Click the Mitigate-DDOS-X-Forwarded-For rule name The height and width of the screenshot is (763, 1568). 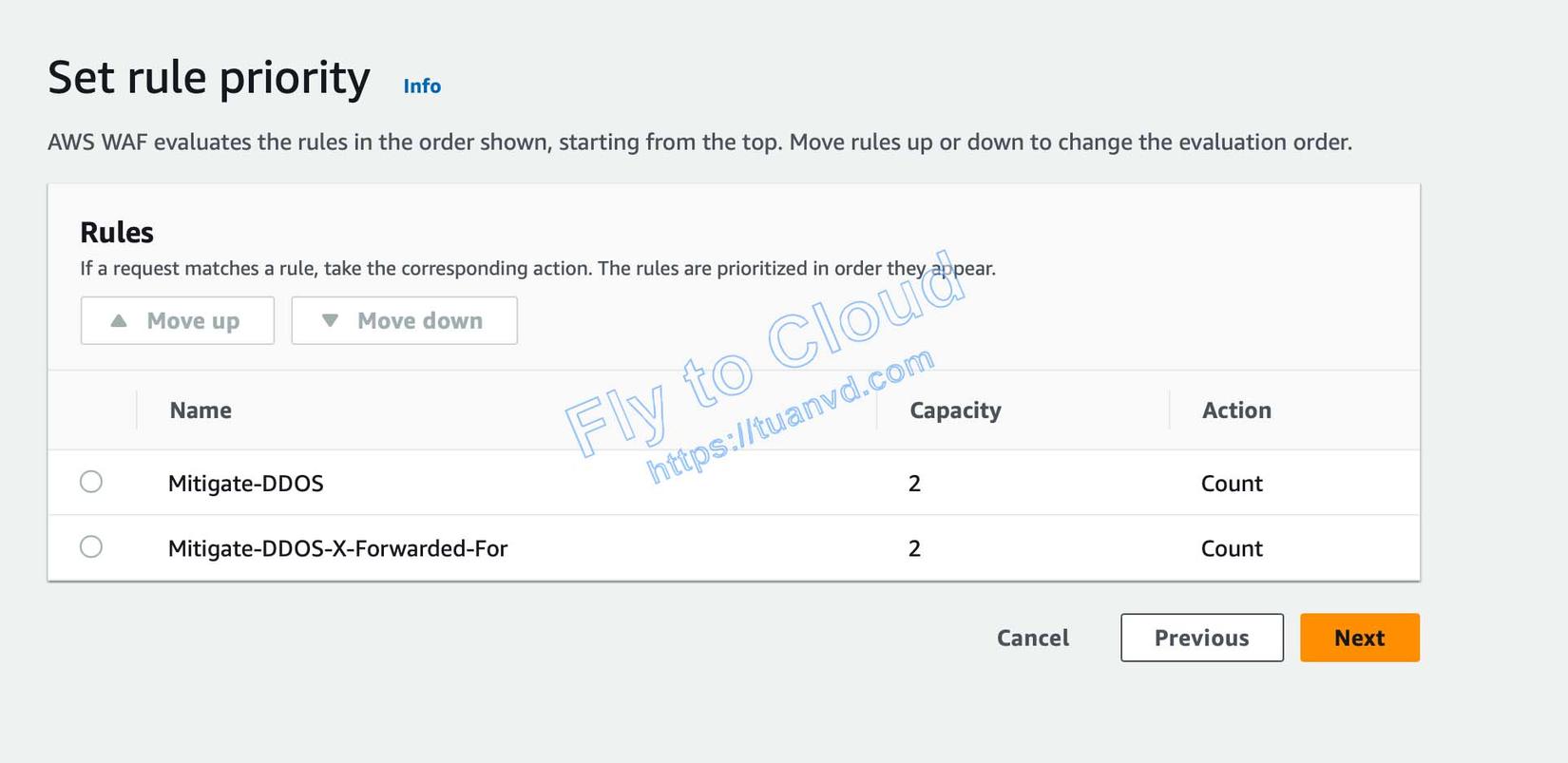[x=337, y=549]
